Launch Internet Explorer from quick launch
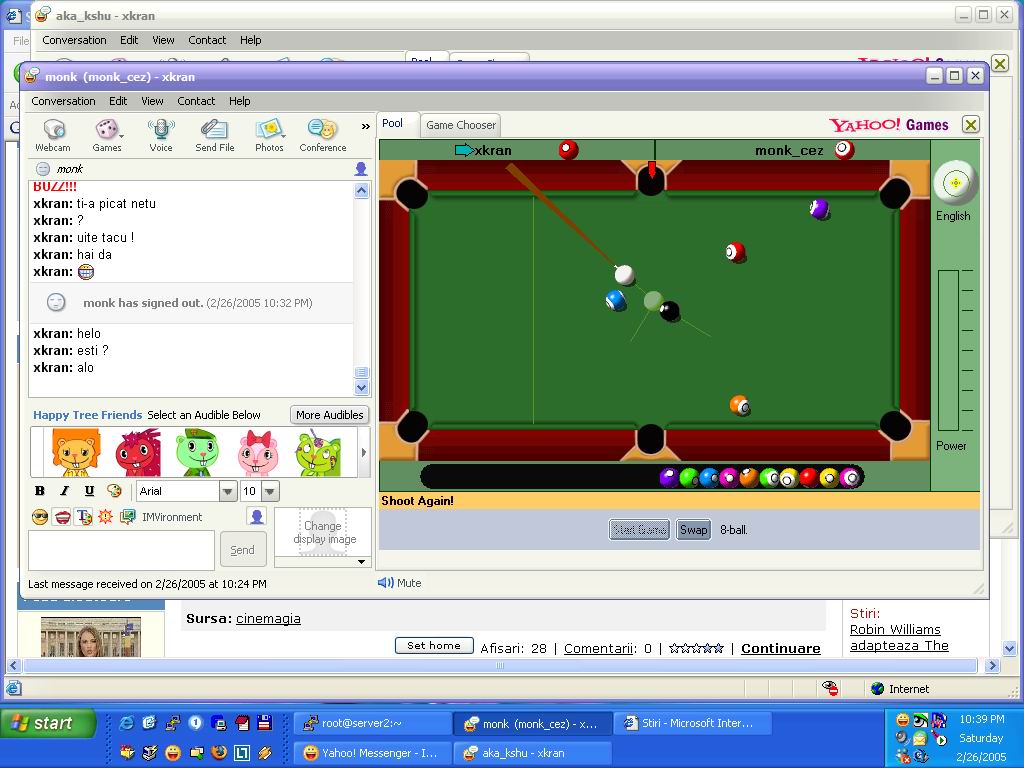The height and width of the screenshot is (768, 1024). (x=127, y=723)
